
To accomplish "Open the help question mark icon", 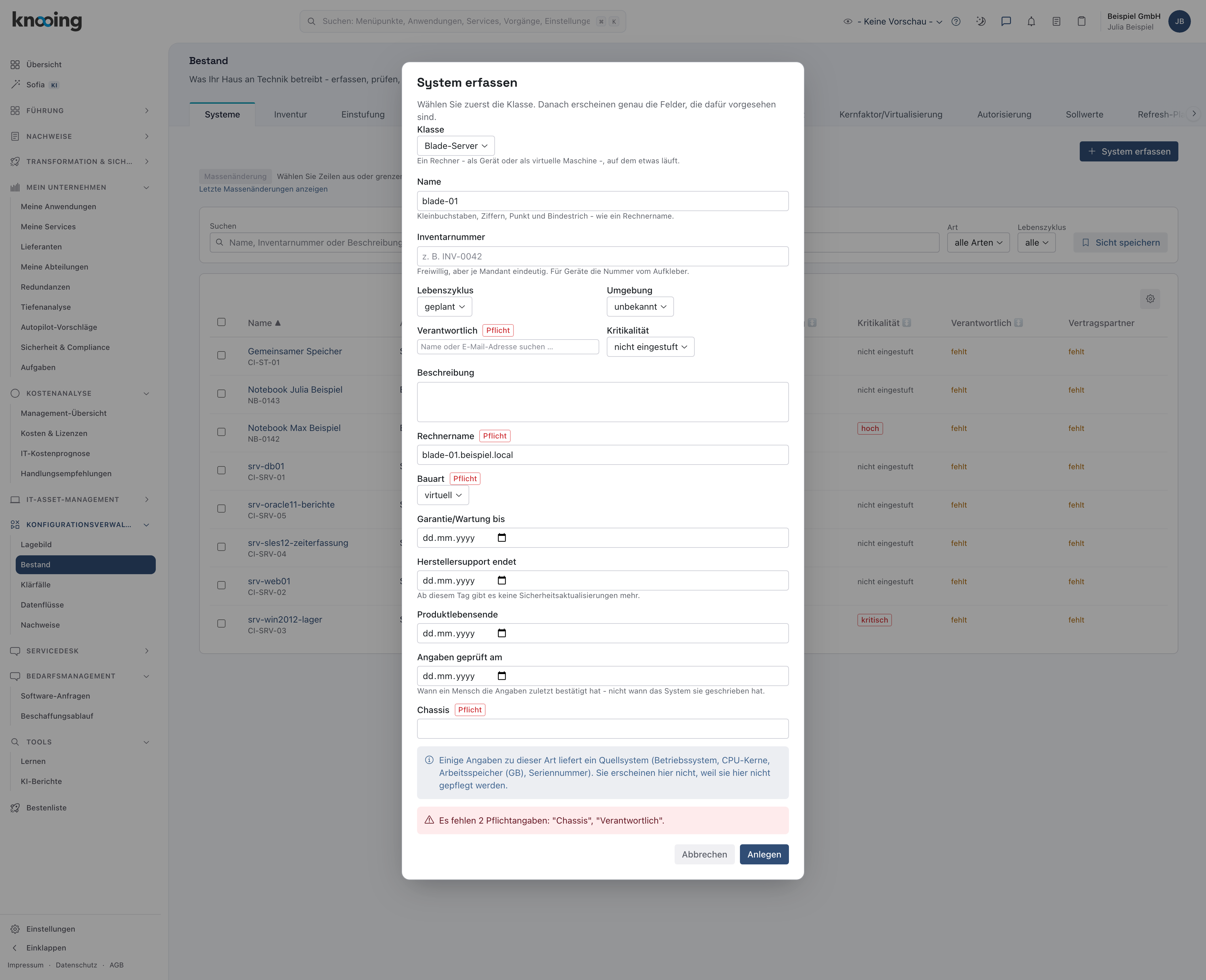I will click(955, 21).
